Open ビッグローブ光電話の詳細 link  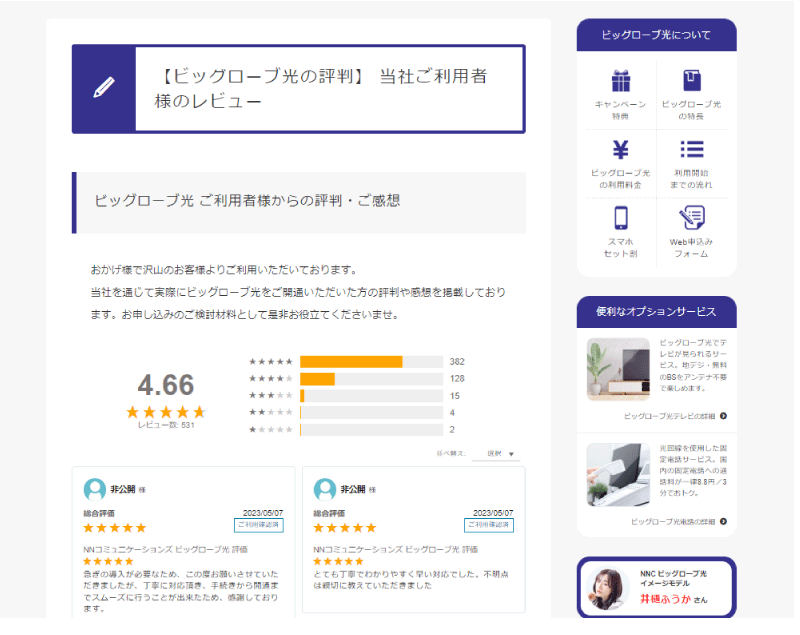[673, 522]
